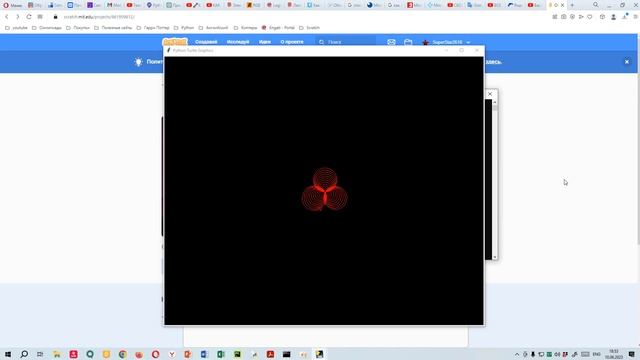Open Windows search from the taskbar
The height and width of the screenshot is (360, 640).
tap(24, 354)
